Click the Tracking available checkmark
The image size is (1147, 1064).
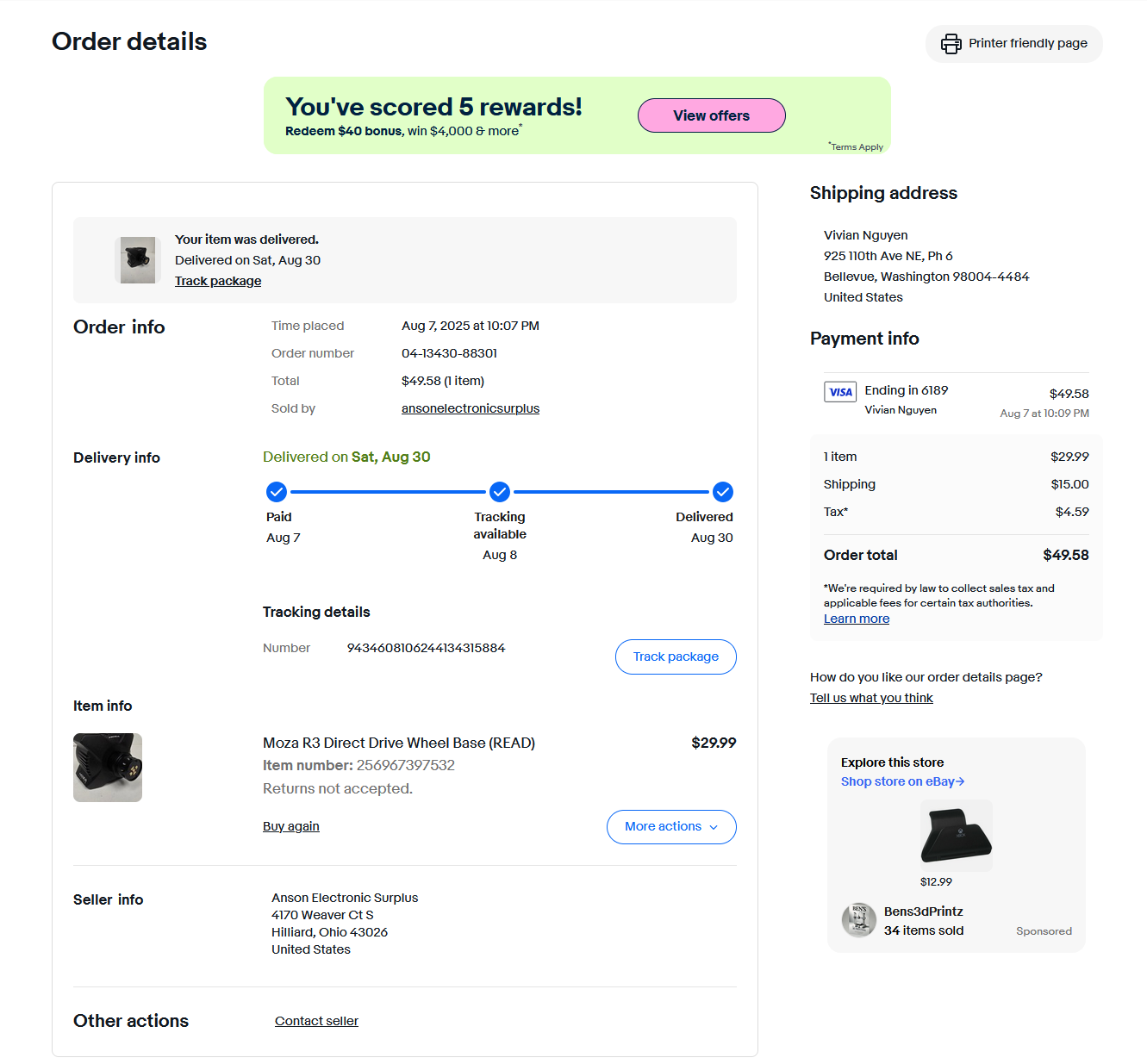click(x=500, y=492)
